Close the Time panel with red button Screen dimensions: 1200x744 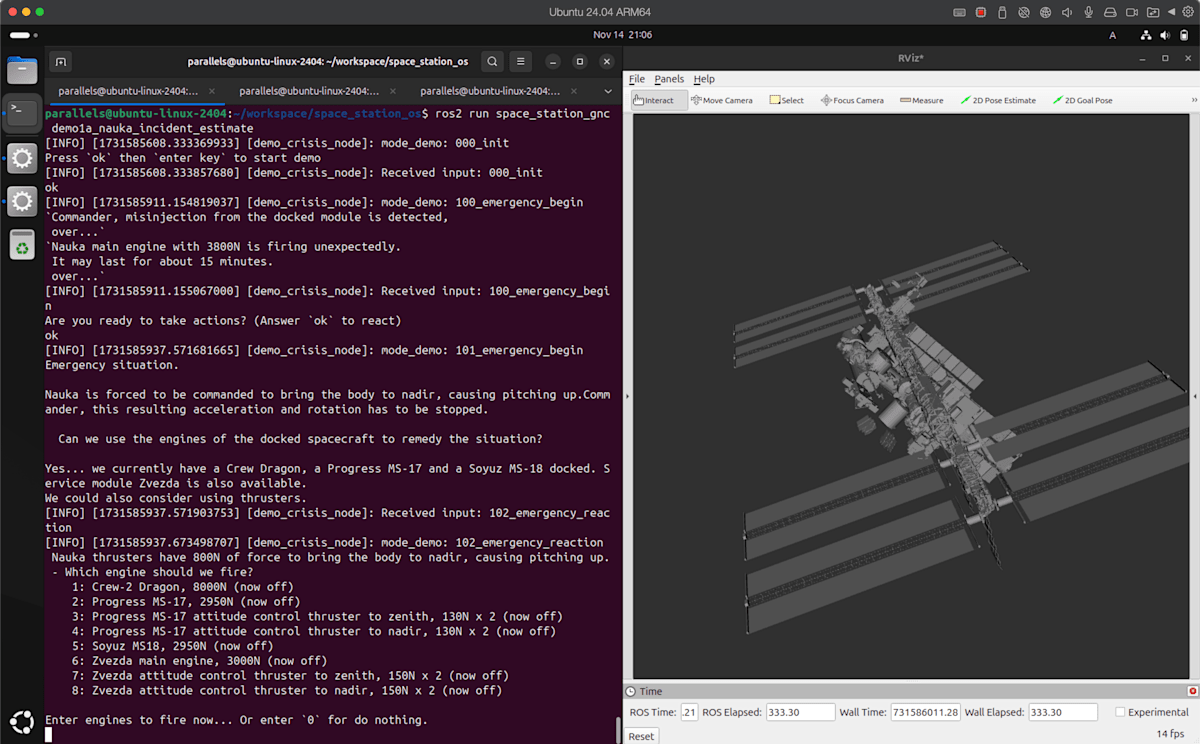point(1192,691)
